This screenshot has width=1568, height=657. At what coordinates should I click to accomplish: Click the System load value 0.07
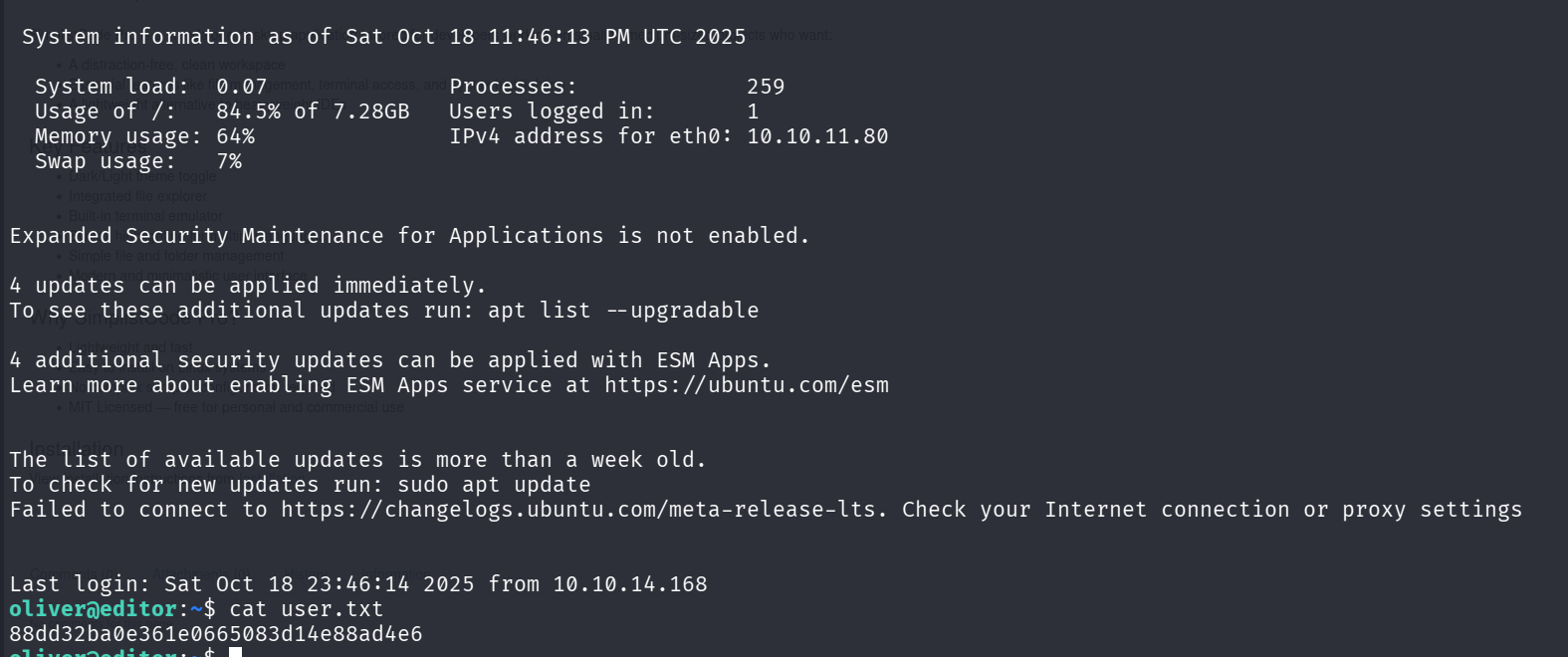point(241,87)
